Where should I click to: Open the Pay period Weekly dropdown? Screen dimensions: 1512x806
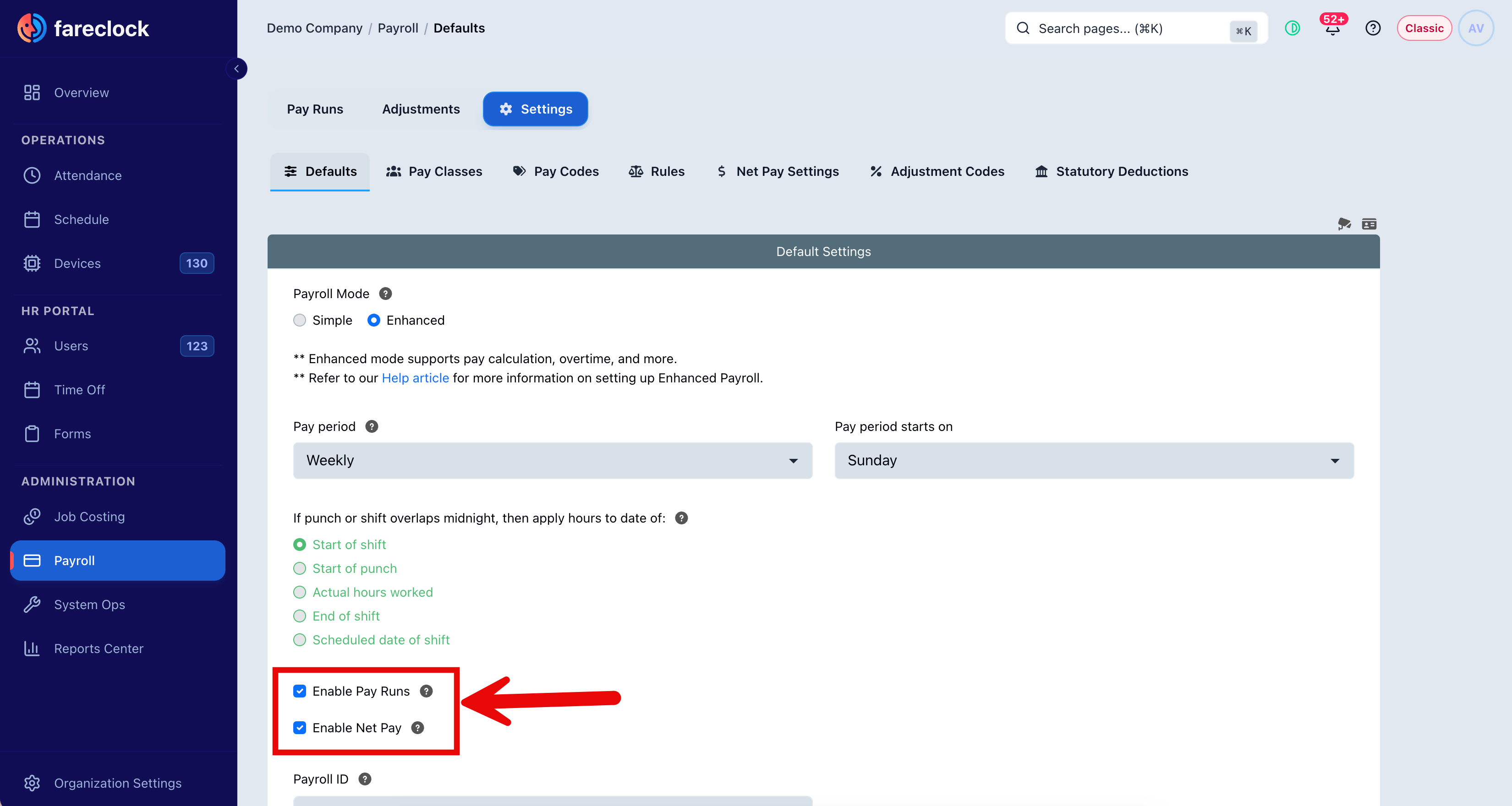click(553, 461)
